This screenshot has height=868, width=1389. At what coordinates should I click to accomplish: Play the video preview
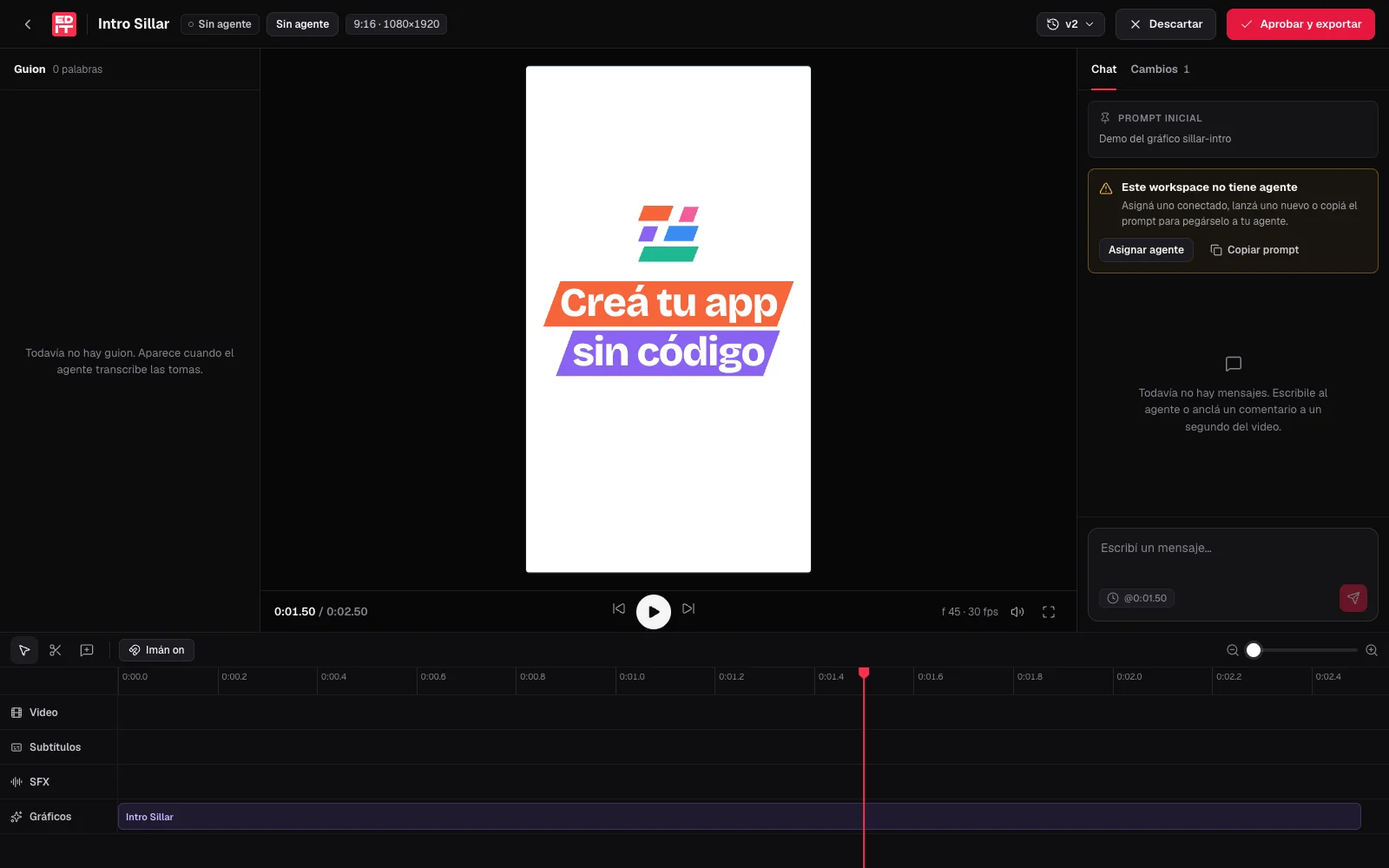pos(654,611)
